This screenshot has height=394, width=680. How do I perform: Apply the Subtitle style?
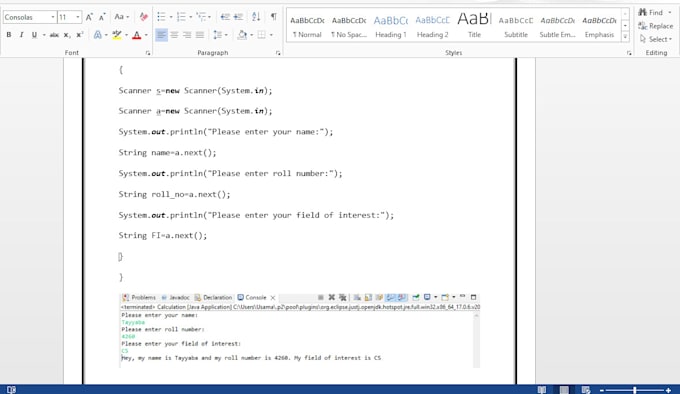(516, 26)
